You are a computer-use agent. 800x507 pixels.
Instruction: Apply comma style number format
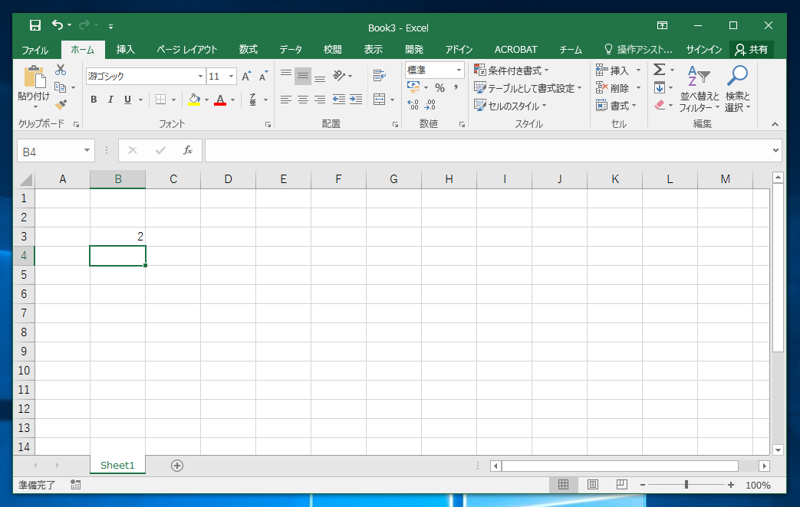coord(456,88)
